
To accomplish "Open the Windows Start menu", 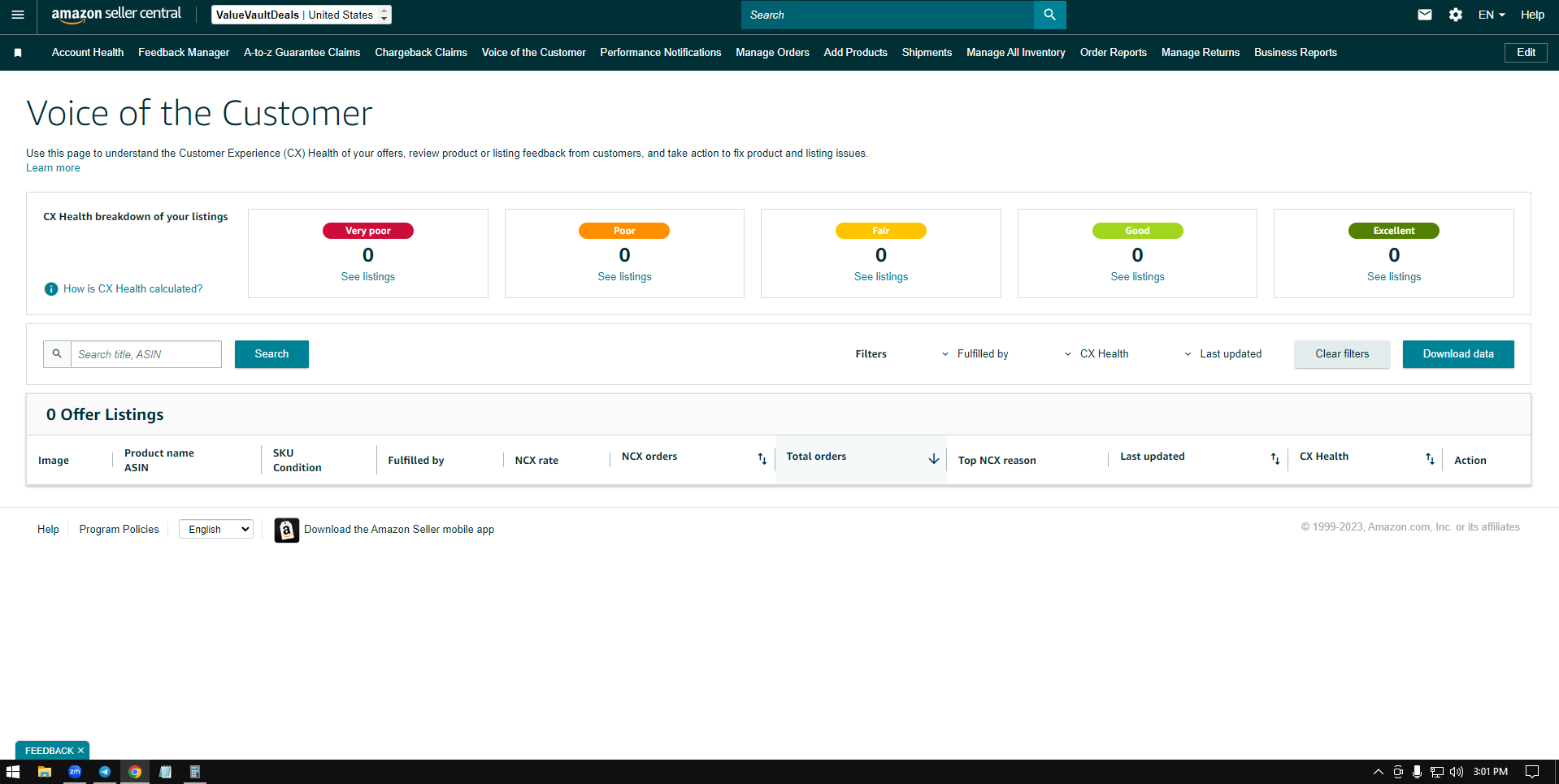I will point(13,772).
